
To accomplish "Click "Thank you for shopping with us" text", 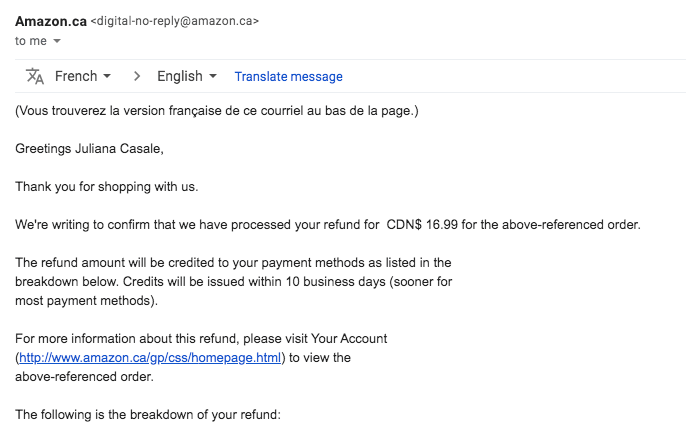I will tap(106, 187).
